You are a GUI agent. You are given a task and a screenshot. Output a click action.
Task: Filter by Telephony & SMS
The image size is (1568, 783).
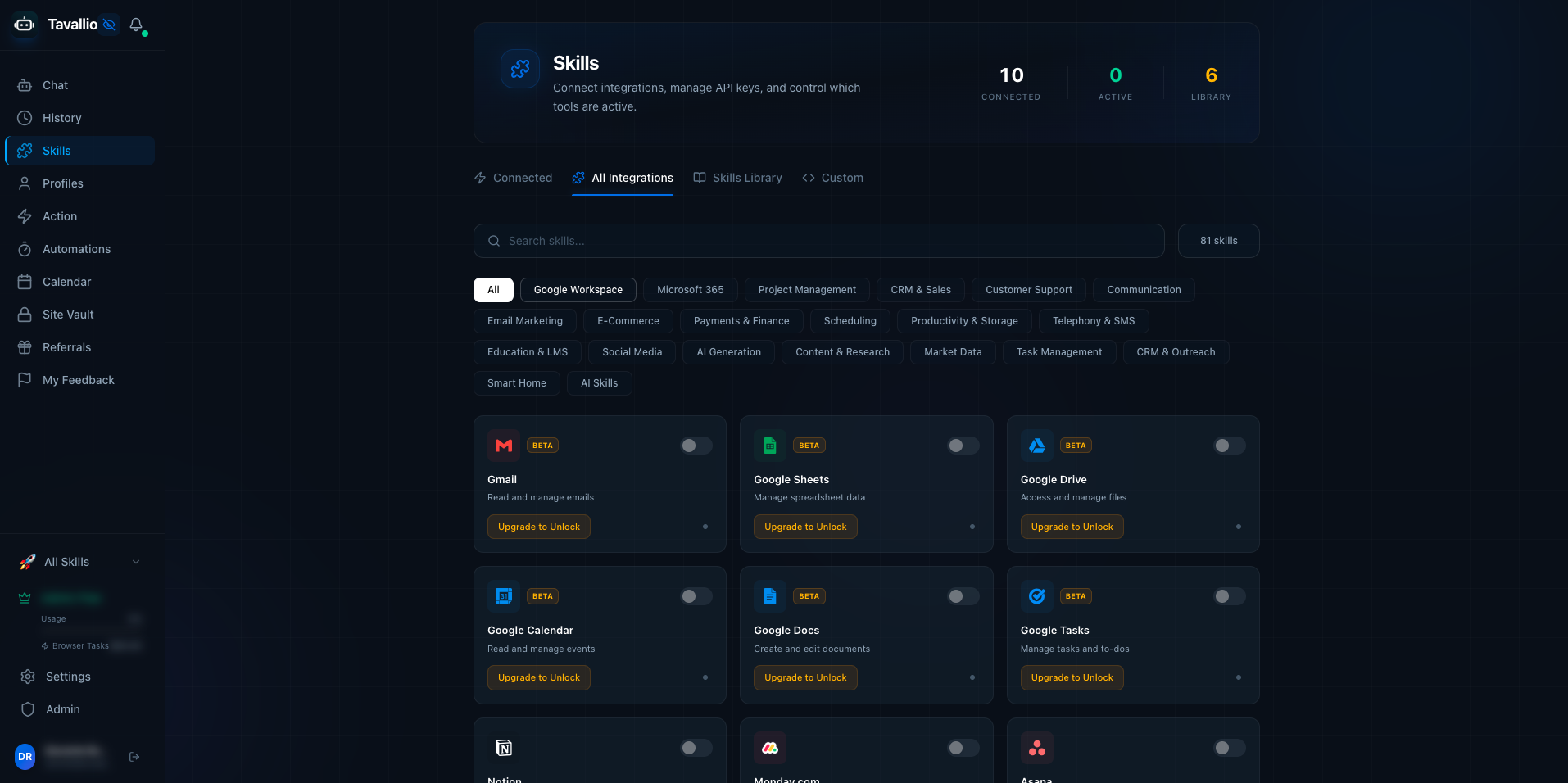click(x=1094, y=321)
